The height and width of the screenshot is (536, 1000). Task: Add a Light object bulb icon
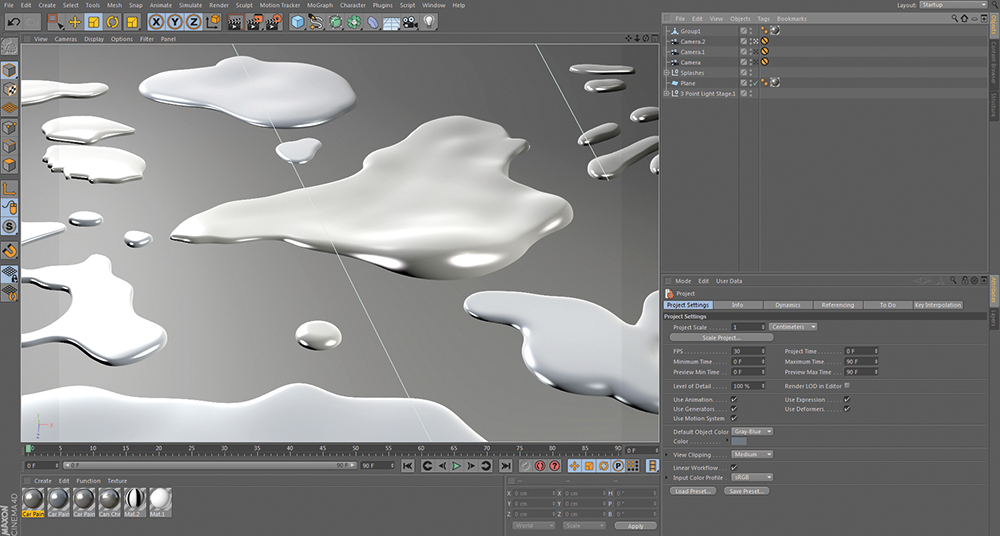tap(430, 22)
